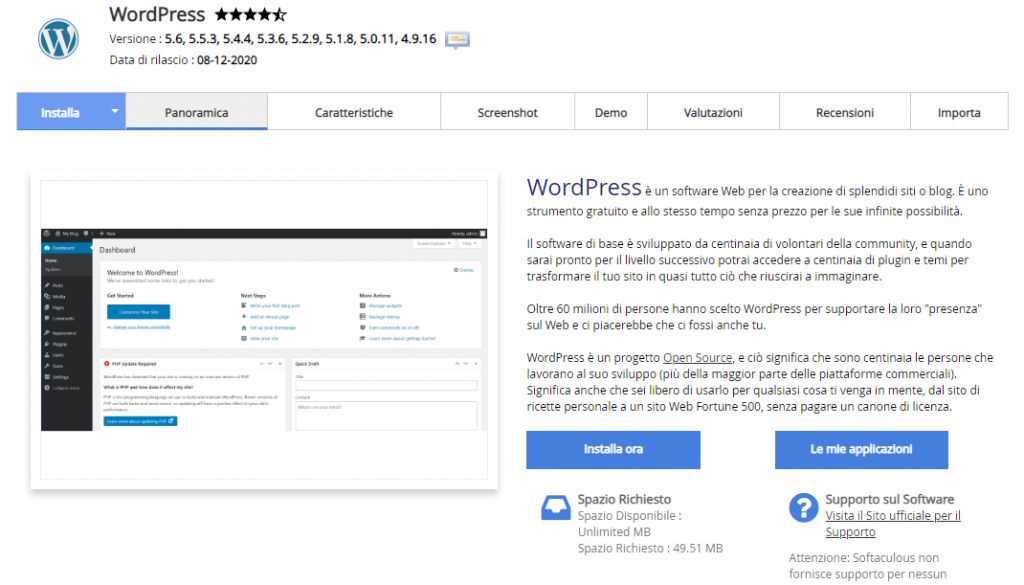Click the Unlimited MB text
The width and height of the screenshot is (1024, 585).
[614, 532]
